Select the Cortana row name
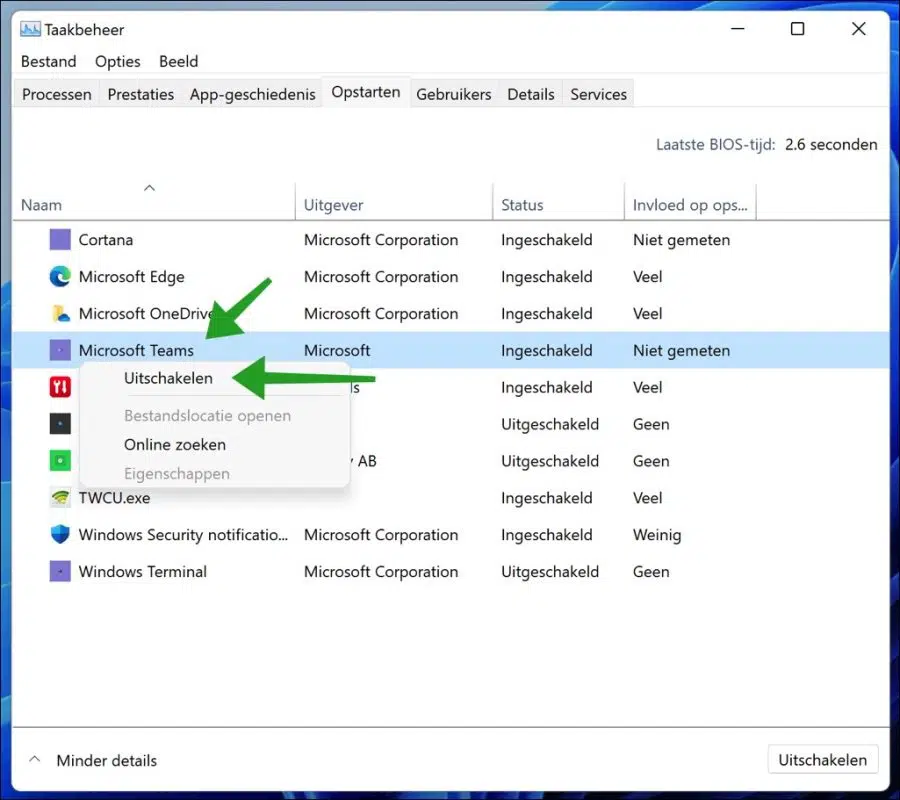Image resolution: width=900 pixels, height=800 pixels. [106, 240]
